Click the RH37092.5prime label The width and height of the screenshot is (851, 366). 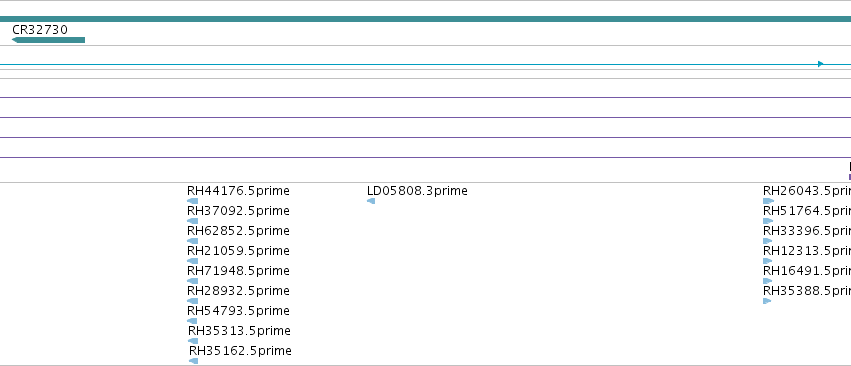(x=238, y=211)
